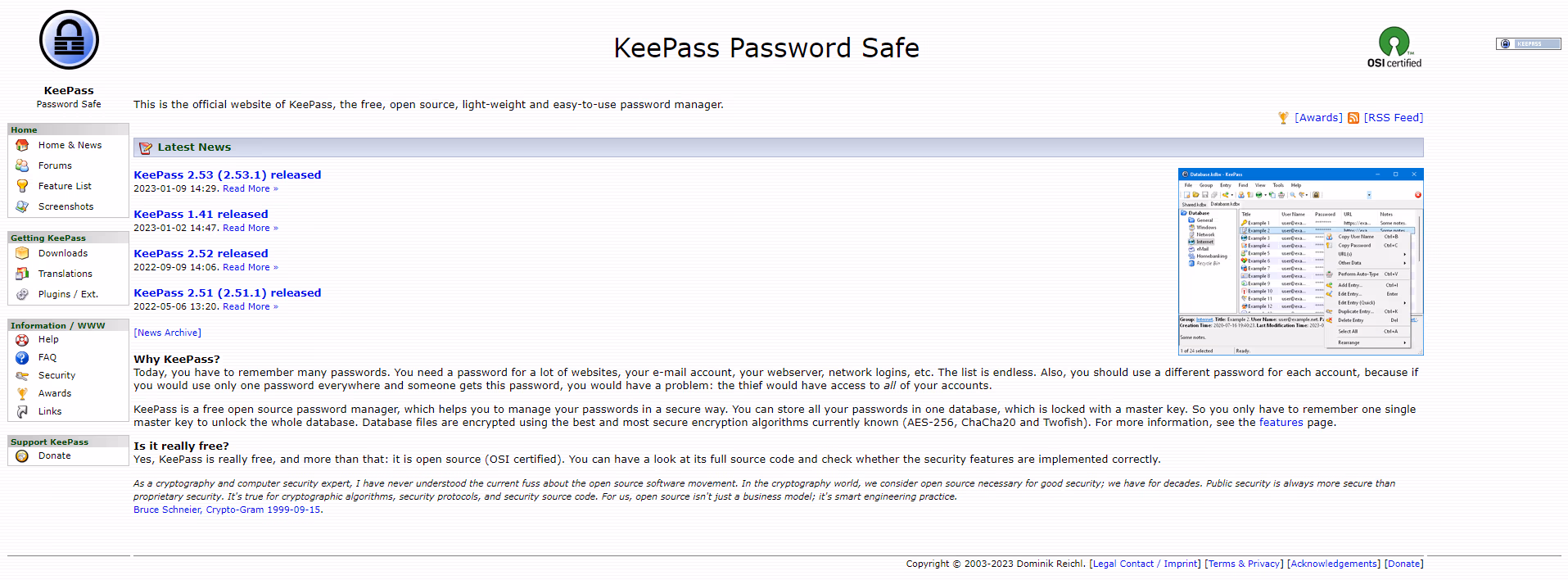Click the Feature List lightbulb icon
This screenshot has height=580, width=1568.
(x=22, y=186)
